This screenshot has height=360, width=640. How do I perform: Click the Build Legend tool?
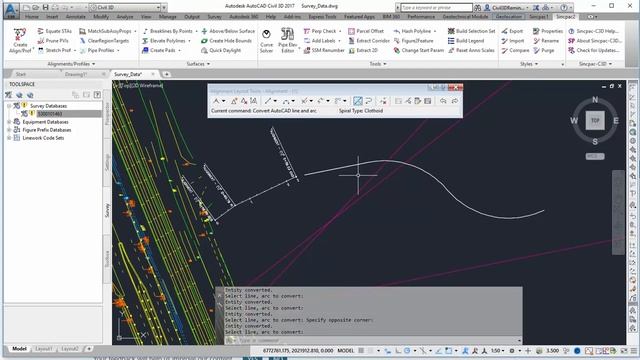(466, 41)
